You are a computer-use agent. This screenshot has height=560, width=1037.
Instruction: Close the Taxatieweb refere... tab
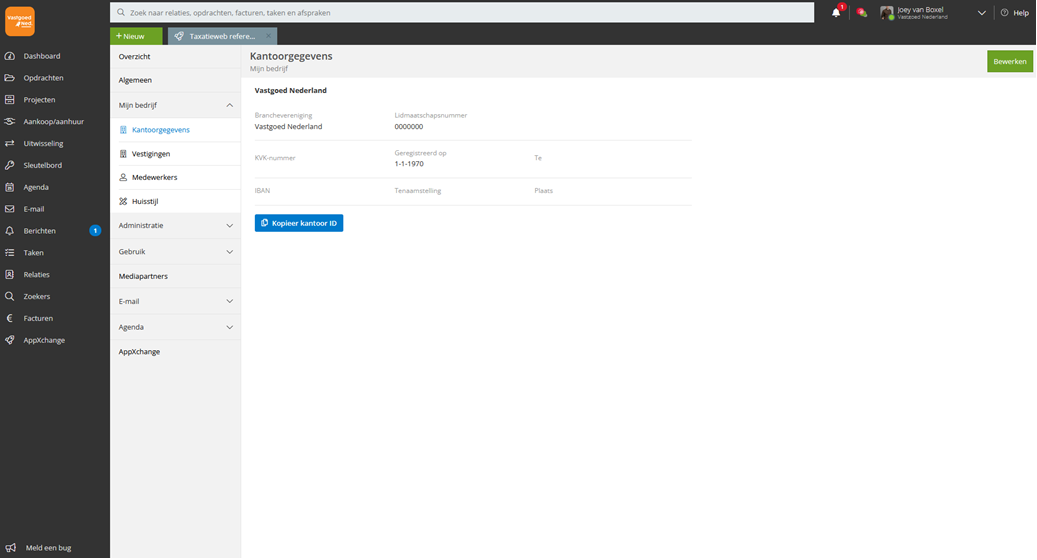pyautogui.click(x=268, y=36)
